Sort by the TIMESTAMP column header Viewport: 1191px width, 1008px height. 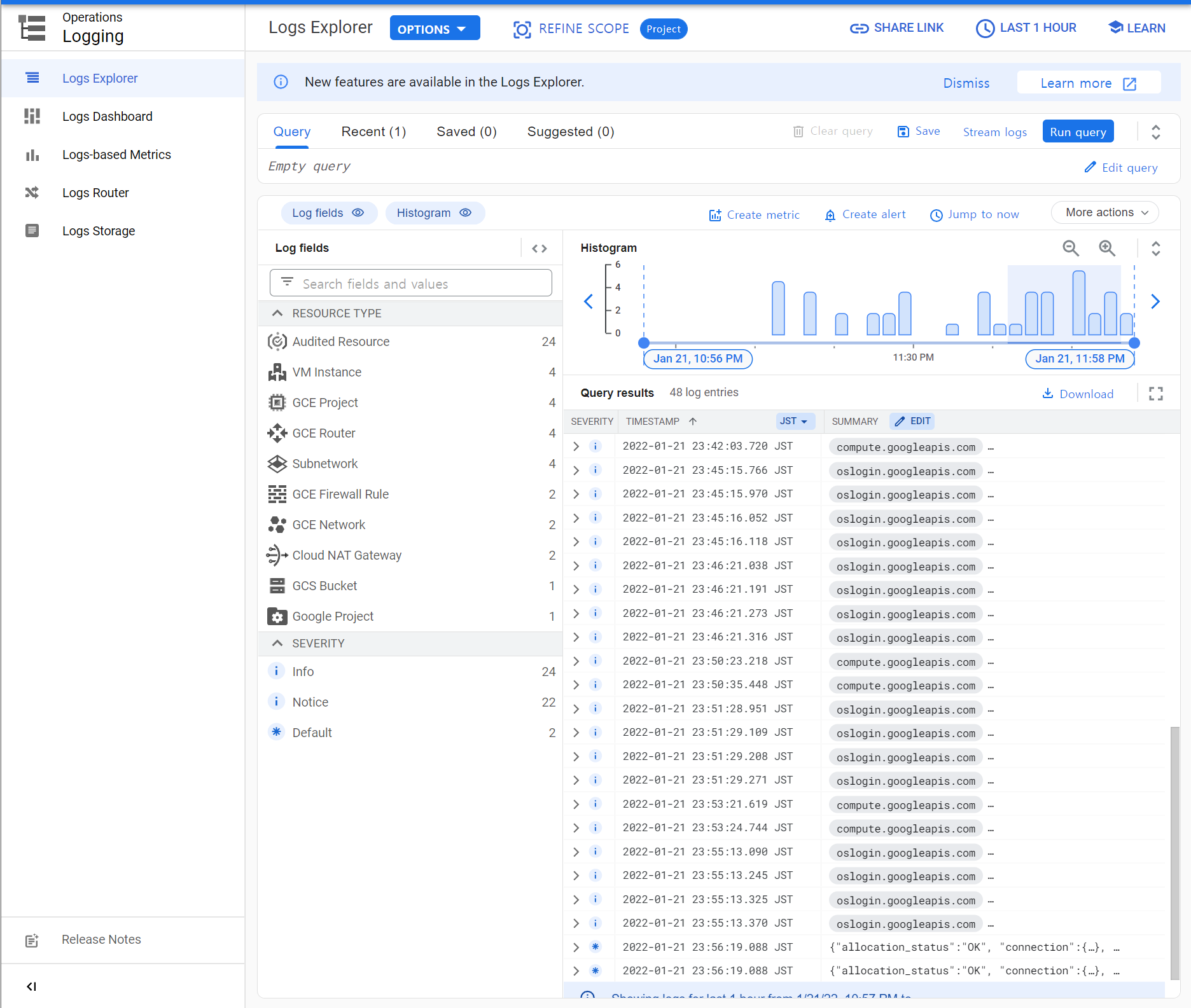tap(661, 422)
